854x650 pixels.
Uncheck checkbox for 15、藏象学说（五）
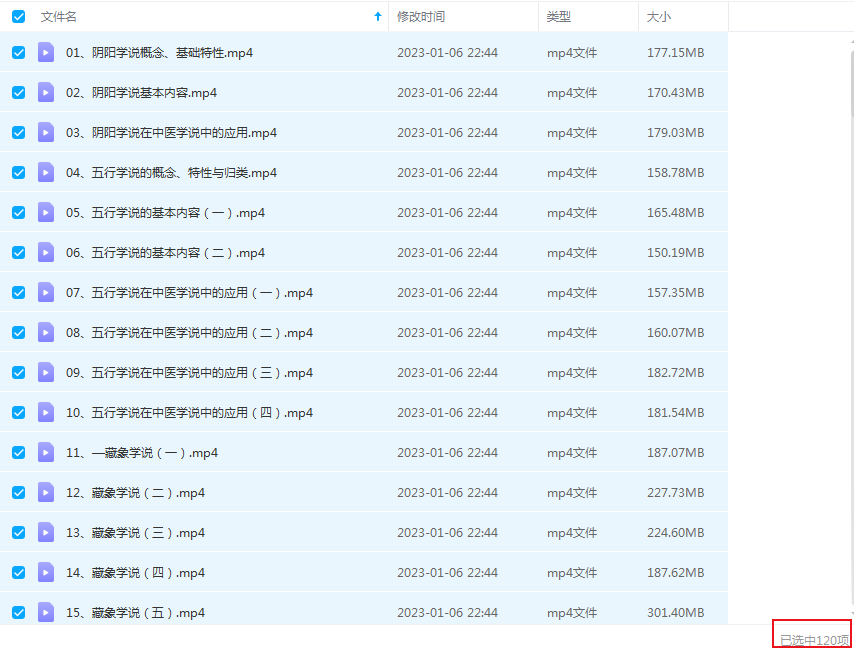click(19, 612)
